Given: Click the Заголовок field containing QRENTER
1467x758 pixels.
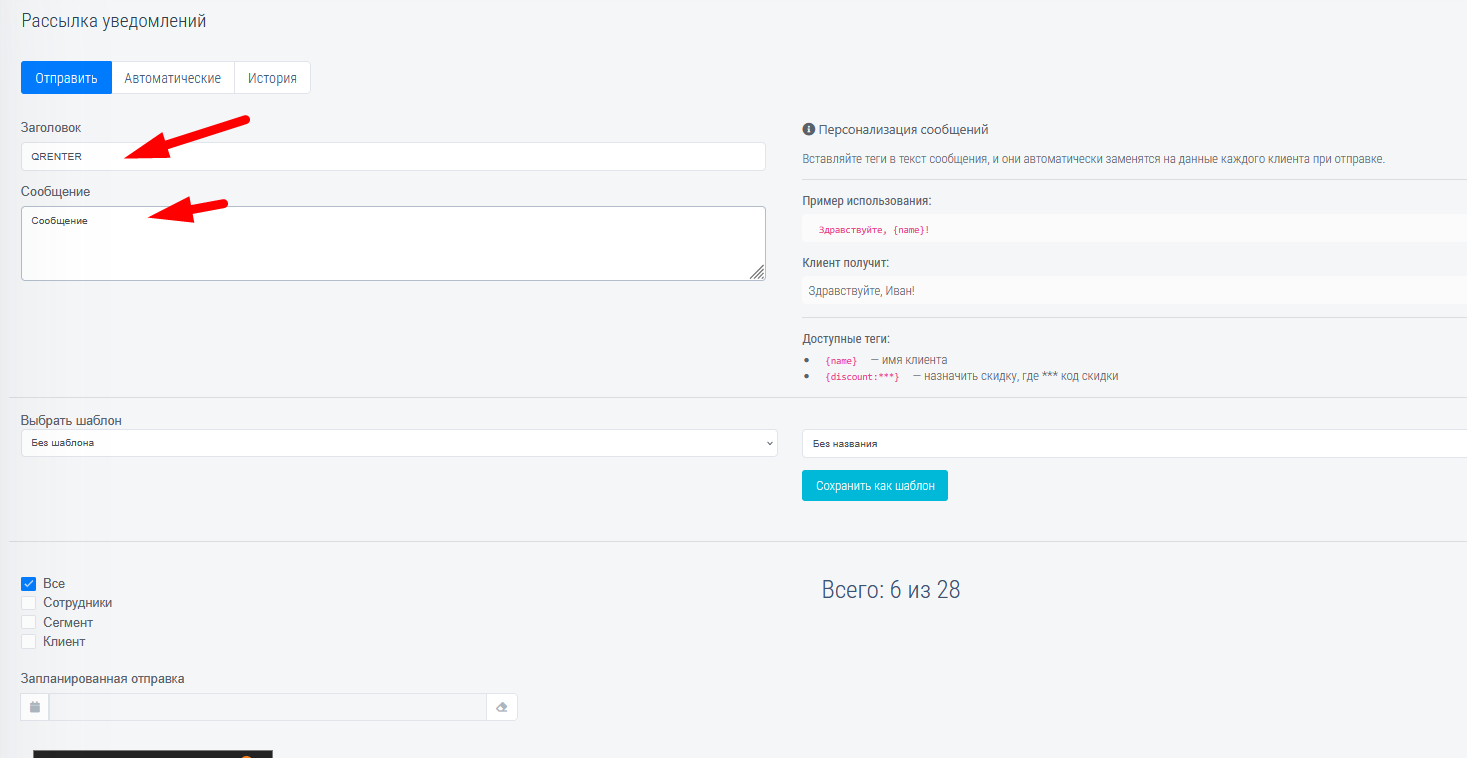Looking at the screenshot, I should 392,156.
